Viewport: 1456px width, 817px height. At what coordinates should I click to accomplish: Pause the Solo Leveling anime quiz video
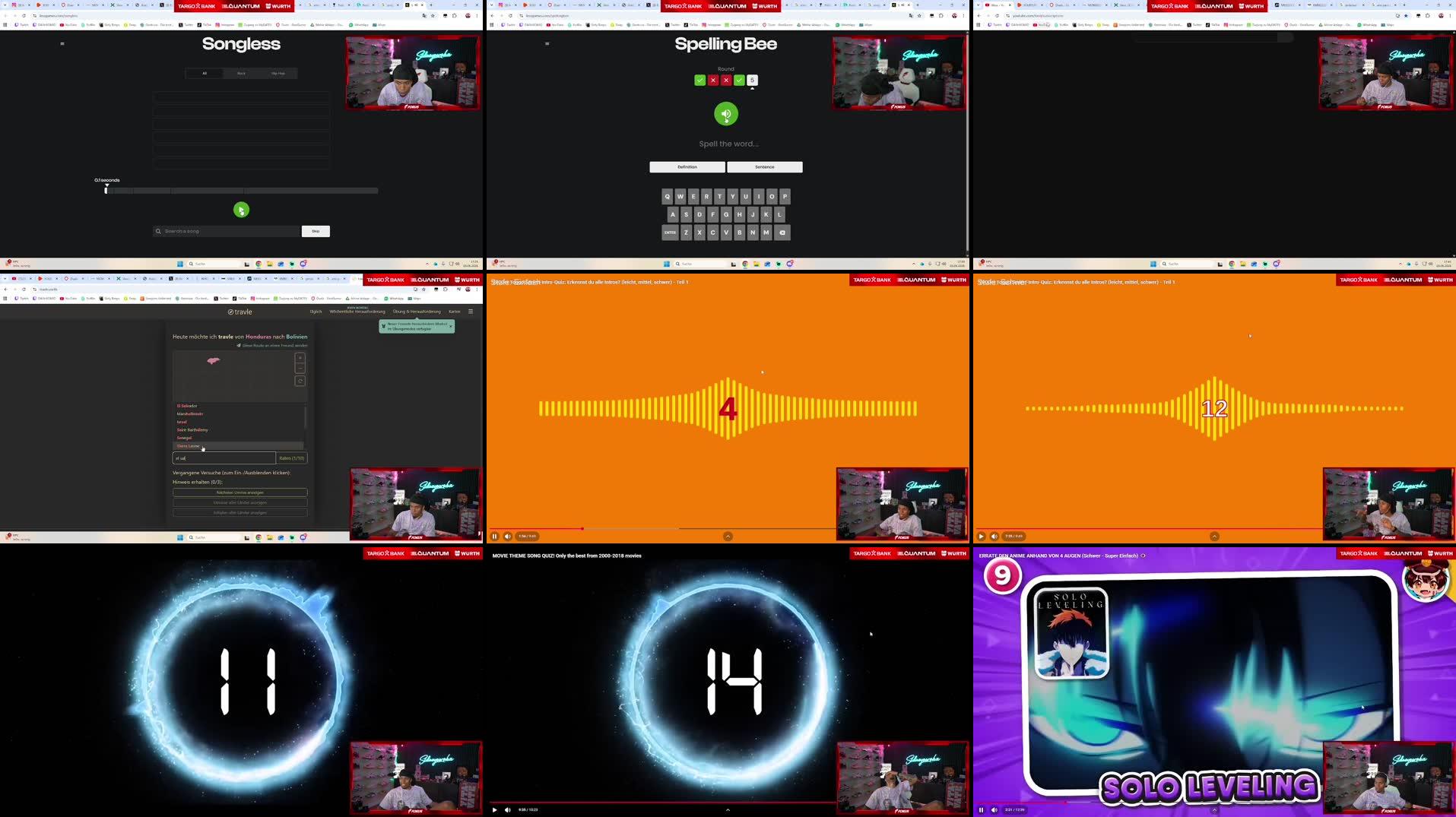click(x=981, y=810)
